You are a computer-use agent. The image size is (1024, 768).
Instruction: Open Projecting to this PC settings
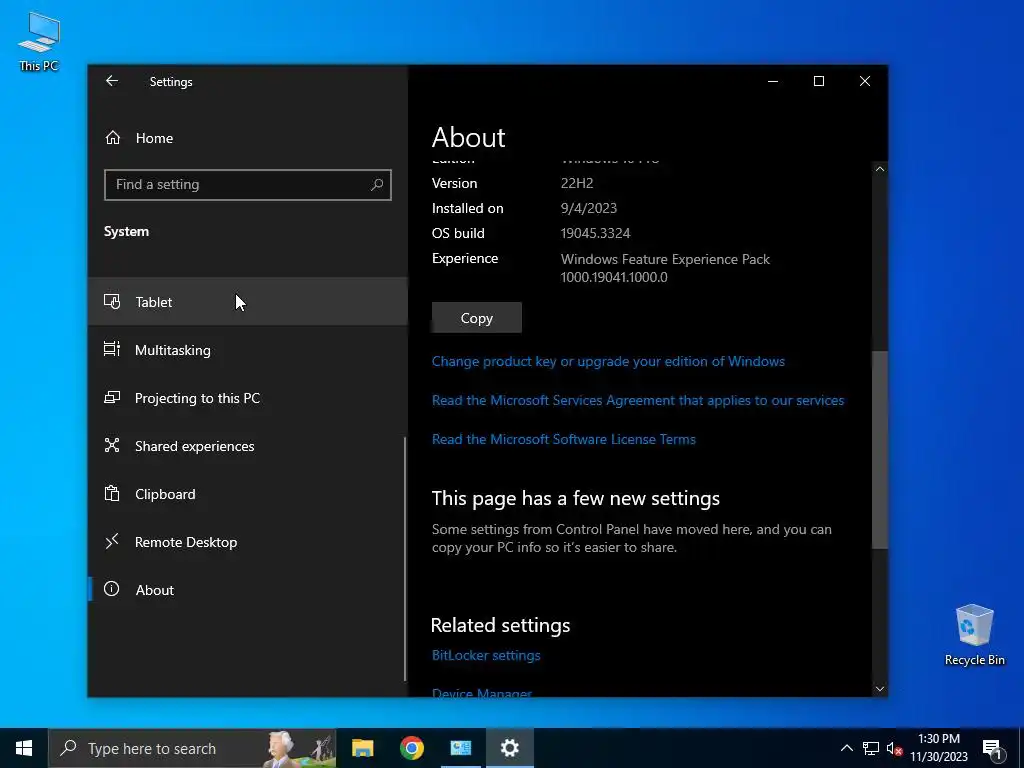pos(248,398)
